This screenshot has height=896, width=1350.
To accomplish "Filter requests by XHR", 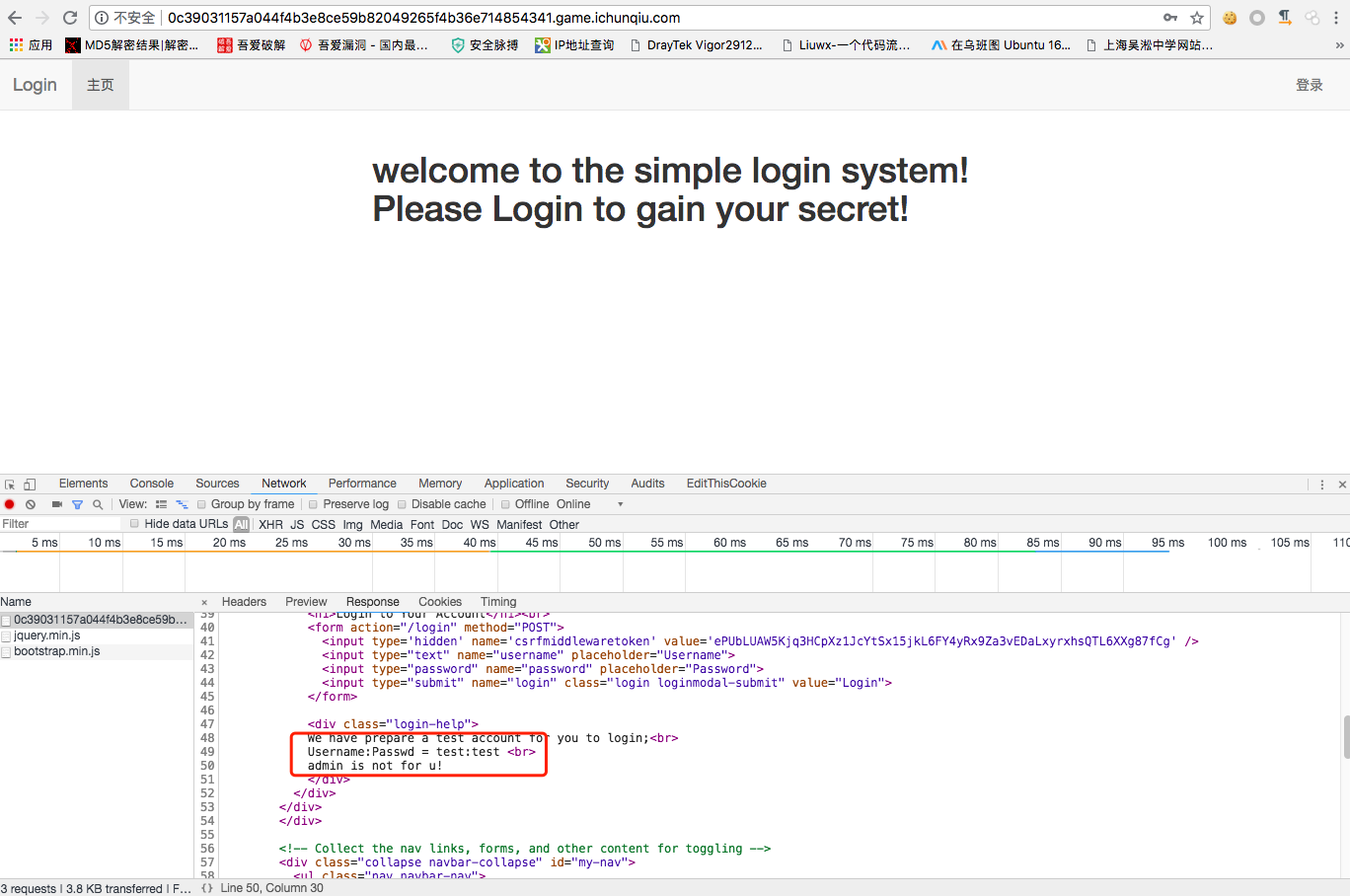I will [x=270, y=525].
